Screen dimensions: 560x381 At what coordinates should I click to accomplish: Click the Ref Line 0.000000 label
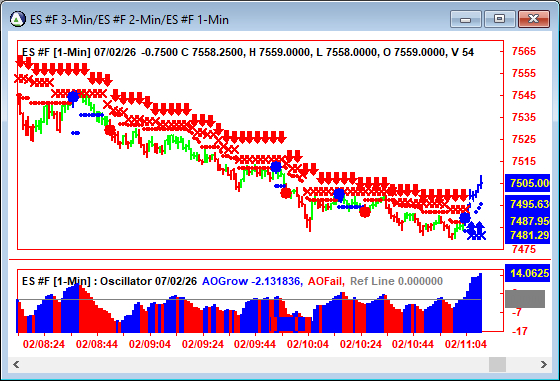tap(396, 281)
